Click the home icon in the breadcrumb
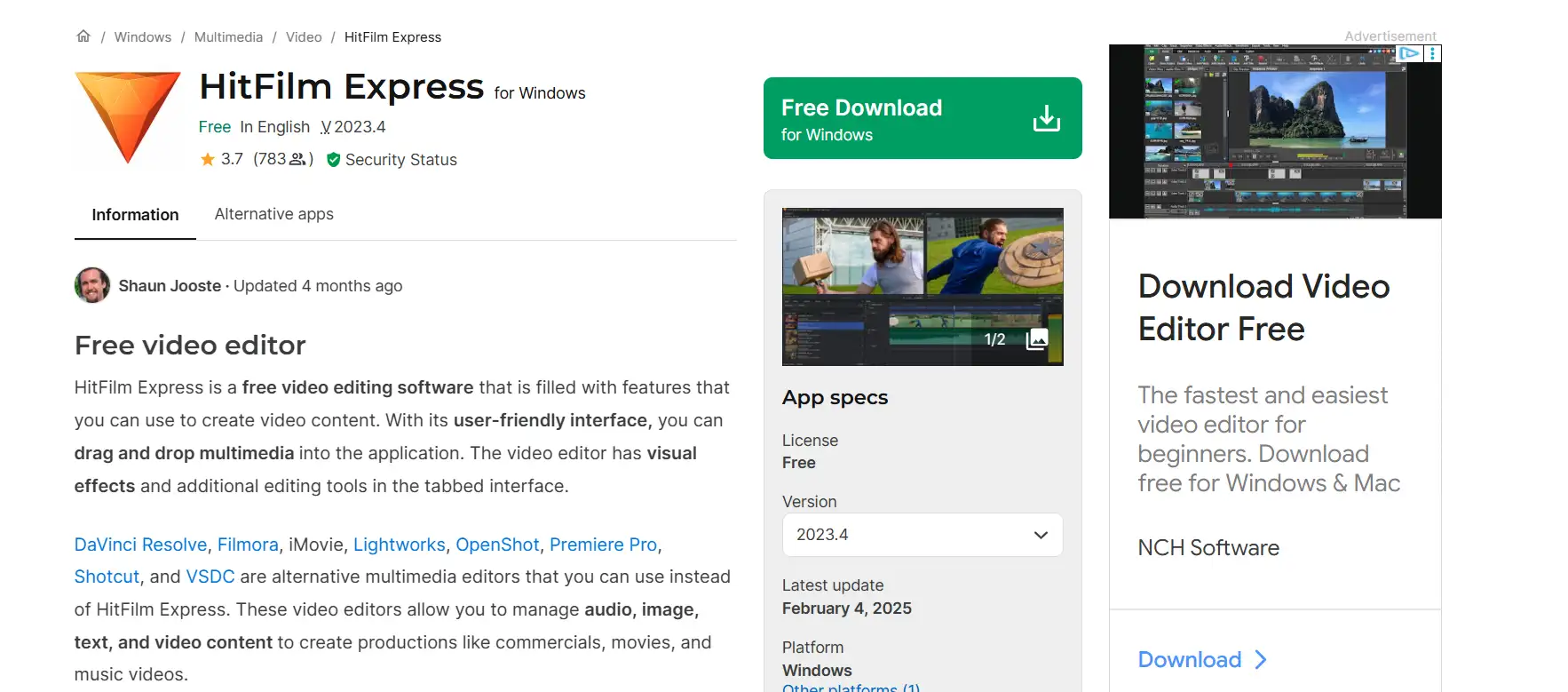The image size is (1568, 692). pos(83,36)
